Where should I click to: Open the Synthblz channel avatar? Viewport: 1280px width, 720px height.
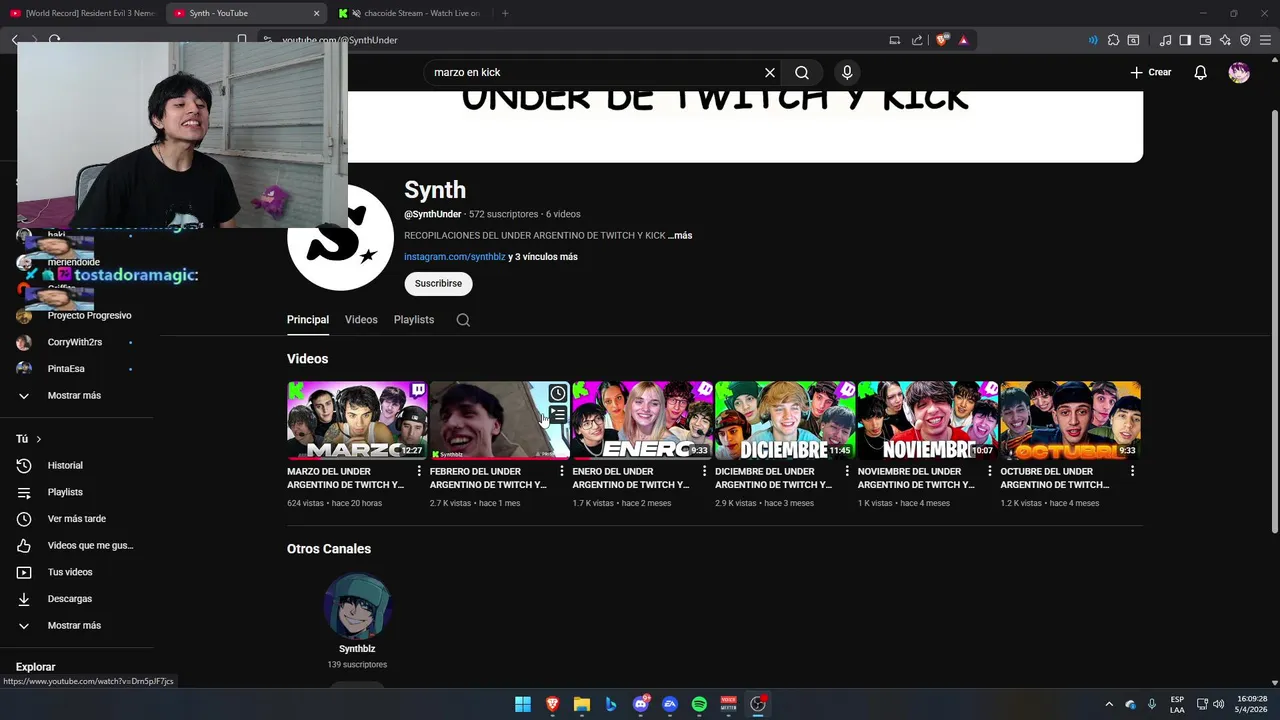click(x=357, y=606)
